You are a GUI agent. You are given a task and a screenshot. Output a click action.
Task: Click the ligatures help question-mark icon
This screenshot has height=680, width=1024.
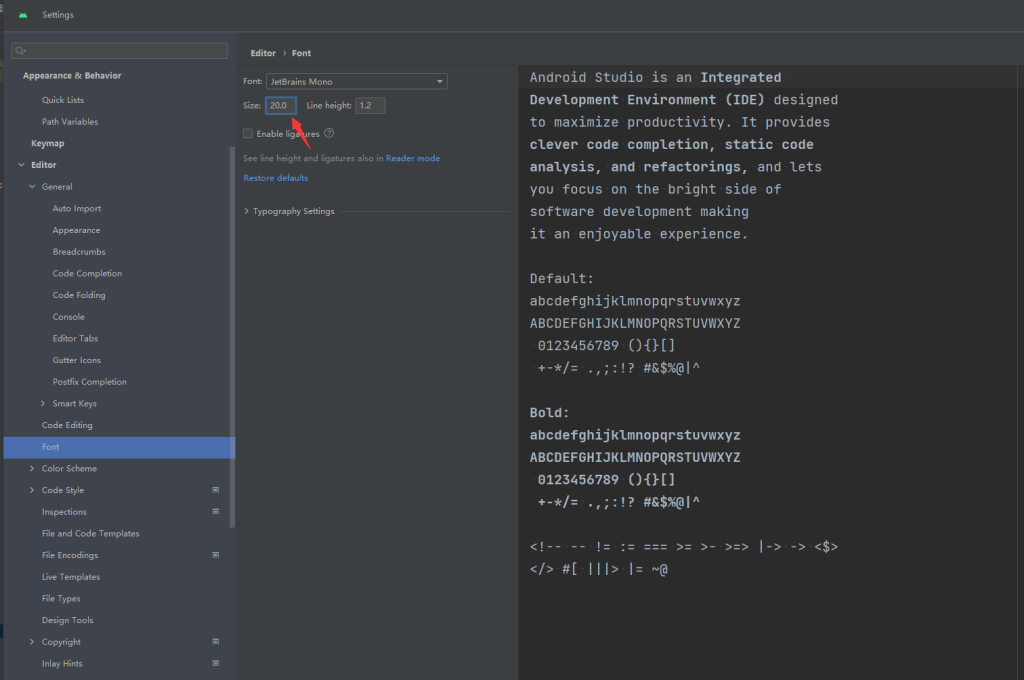point(329,133)
